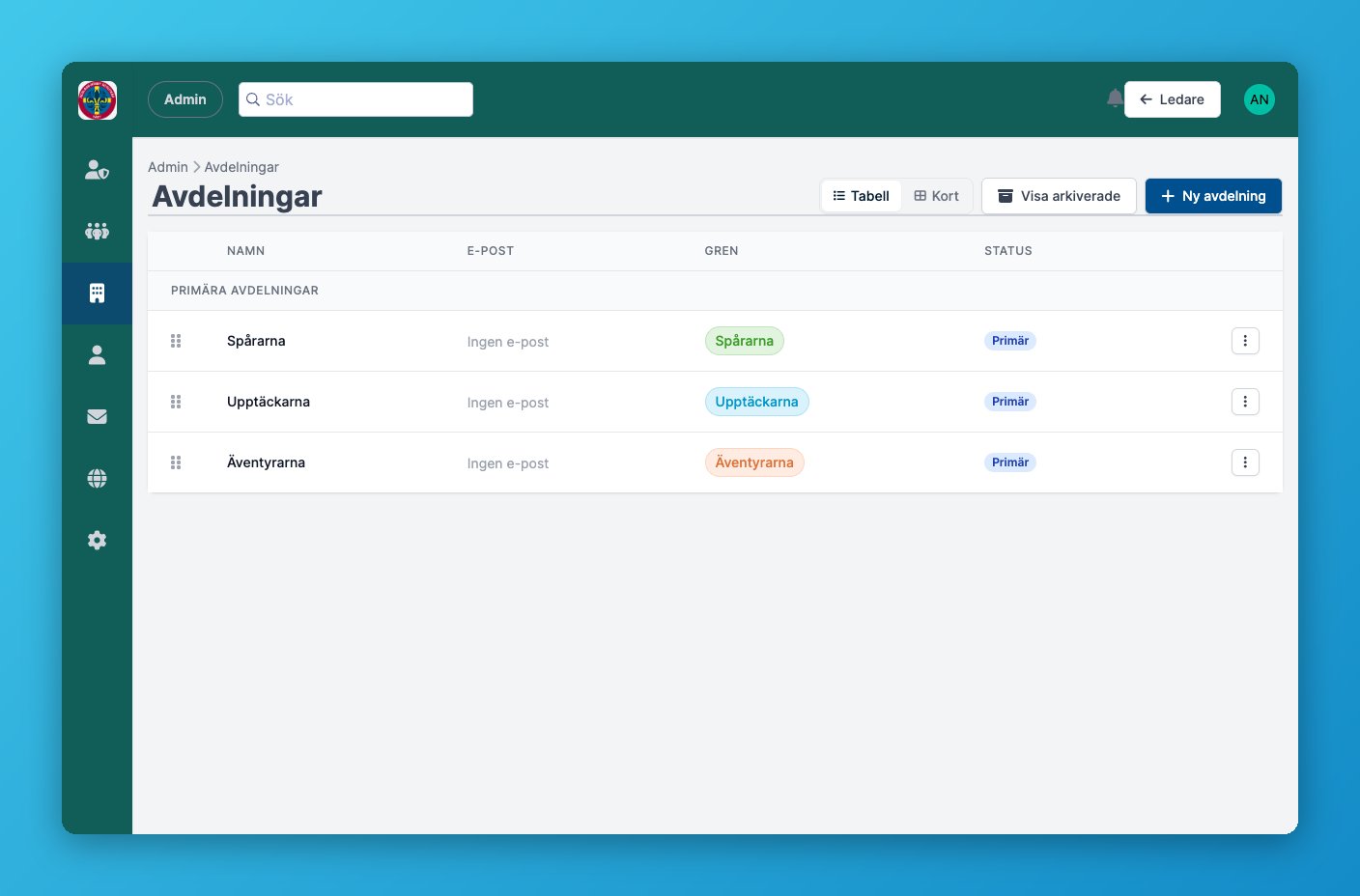Click Ingen e-post in Spårarna row

(508, 342)
